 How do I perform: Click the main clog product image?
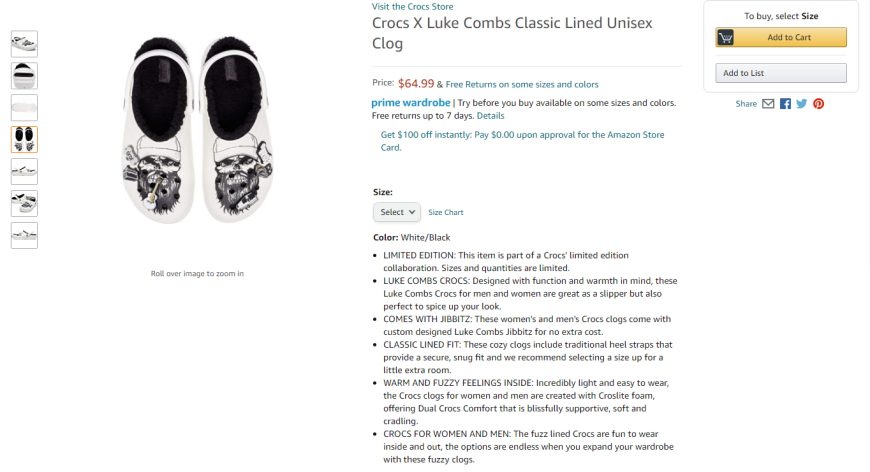tap(197, 130)
